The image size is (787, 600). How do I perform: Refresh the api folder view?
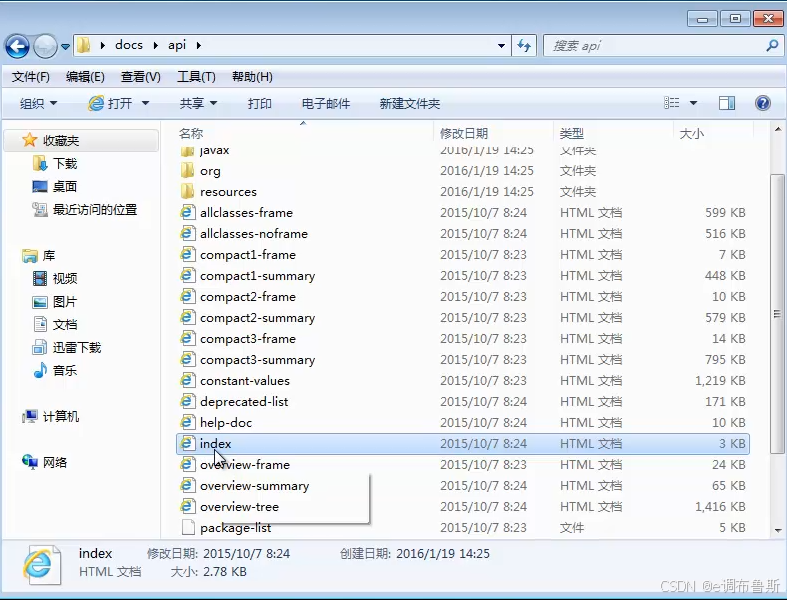click(x=524, y=46)
